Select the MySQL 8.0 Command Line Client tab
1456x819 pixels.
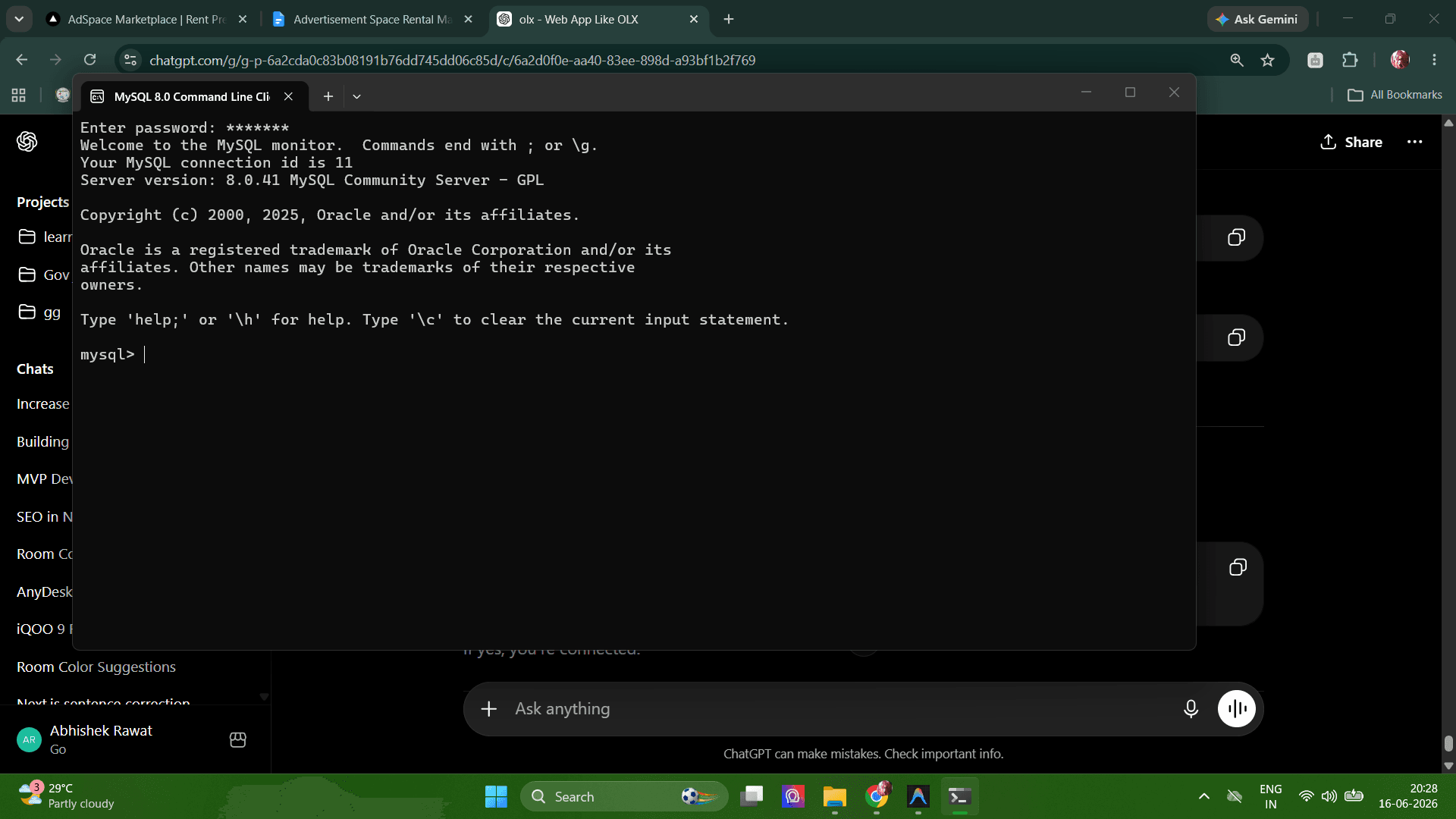pyautogui.click(x=193, y=96)
